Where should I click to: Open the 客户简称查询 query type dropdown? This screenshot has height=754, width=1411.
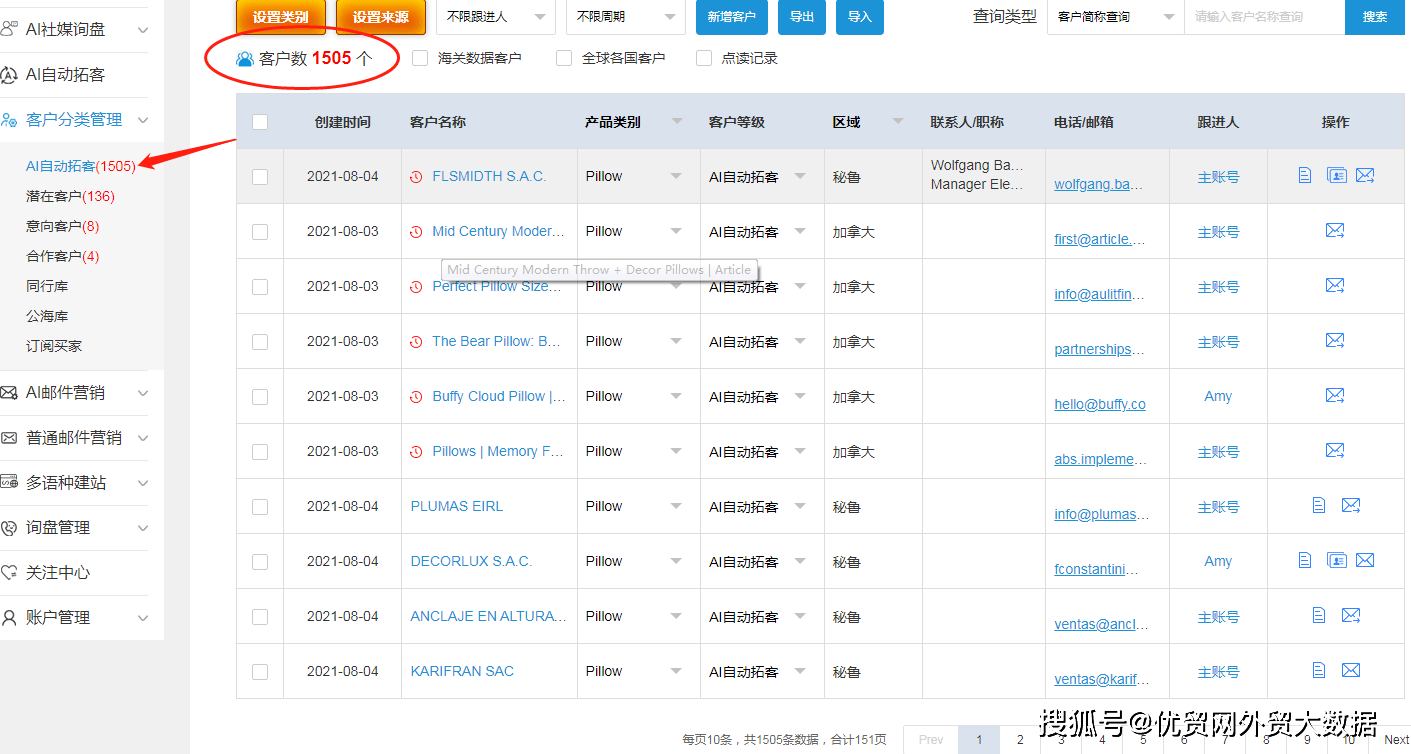click(1114, 17)
